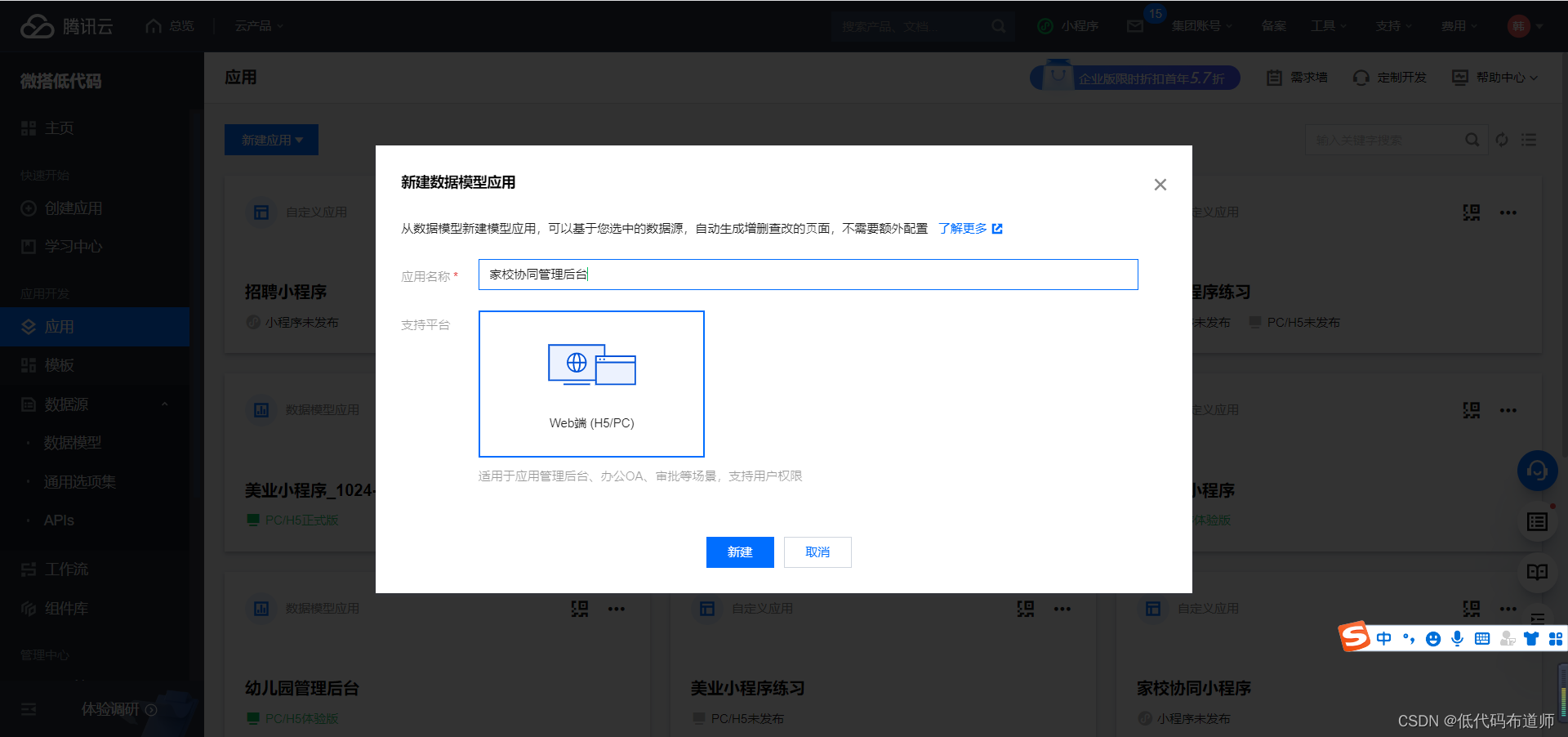Select the Web端 (H5/PC) platform card
Viewport: 1568px width, 737px height.
(591, 384)
